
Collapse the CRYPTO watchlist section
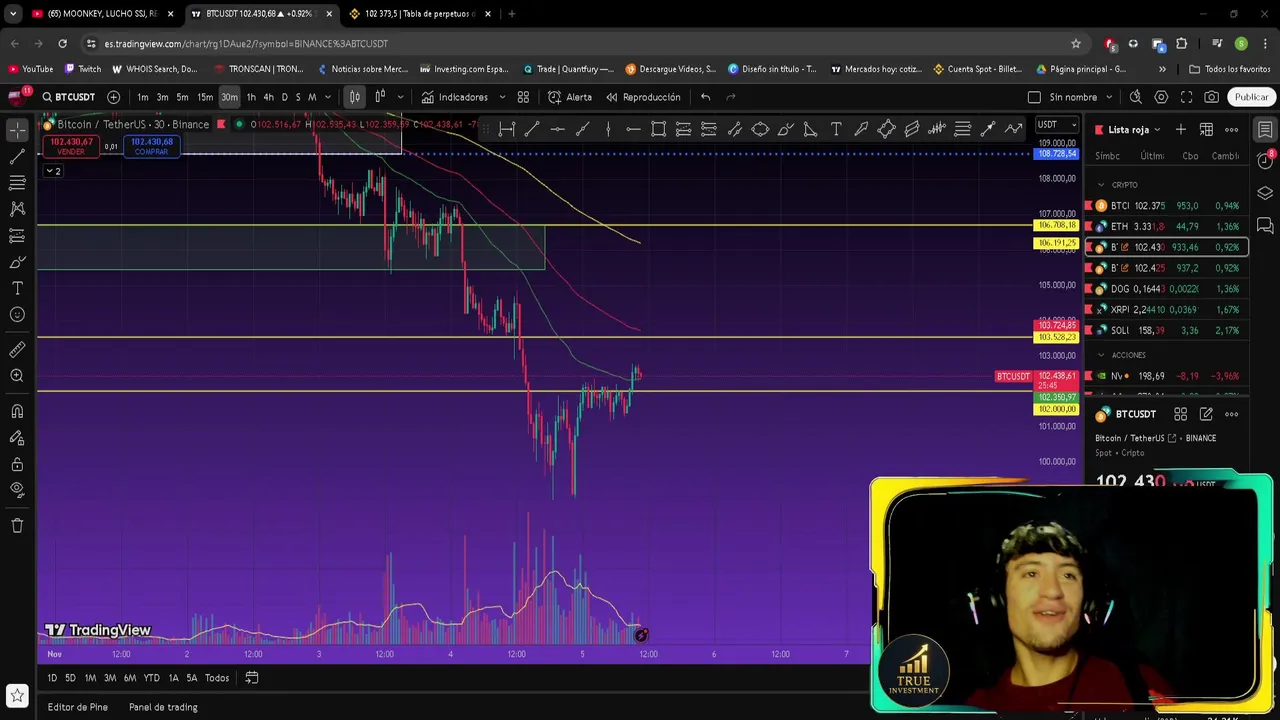[x=1101, y=185]
